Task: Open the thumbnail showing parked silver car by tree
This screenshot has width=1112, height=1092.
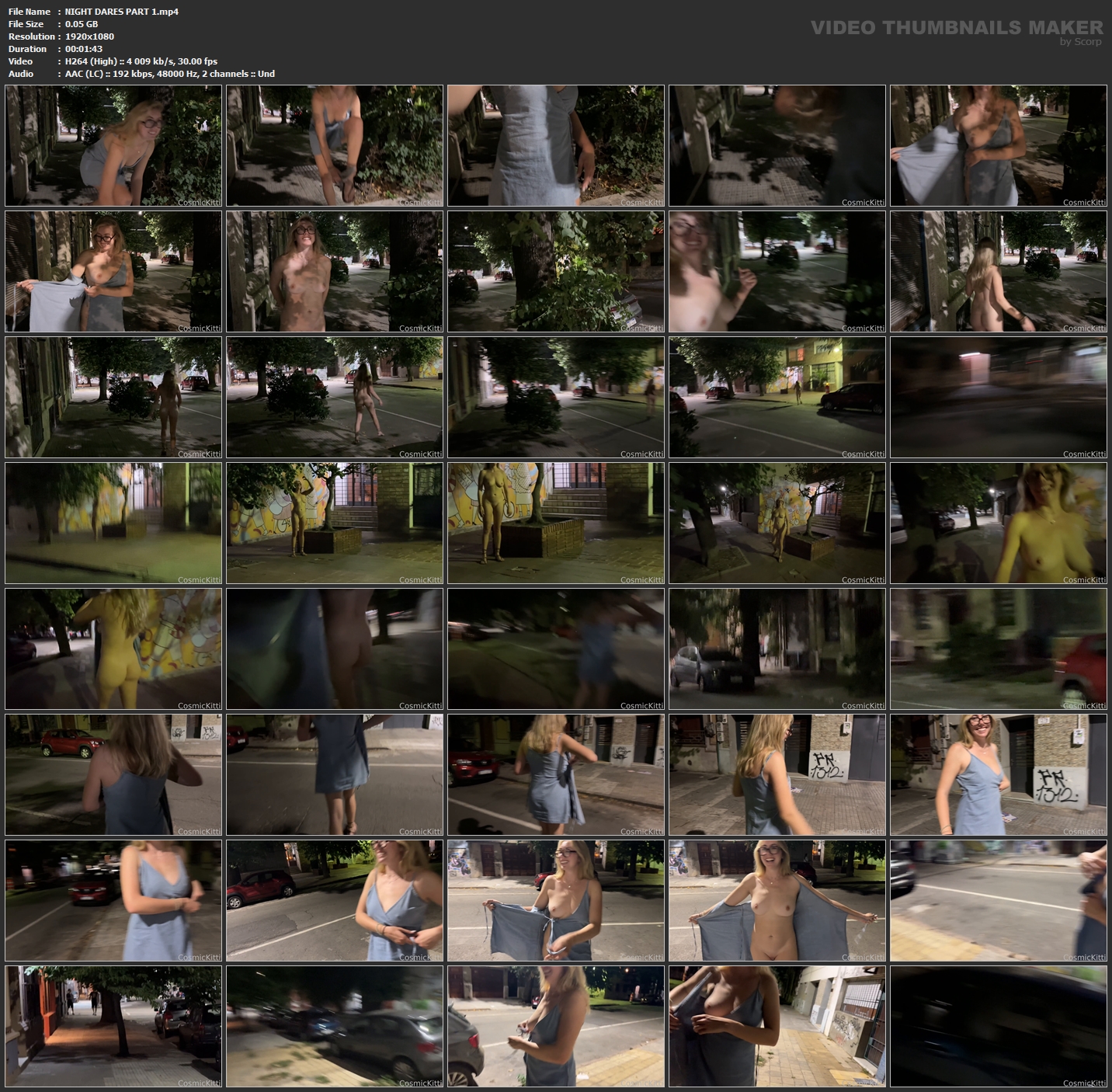Action: click(777, 649)
